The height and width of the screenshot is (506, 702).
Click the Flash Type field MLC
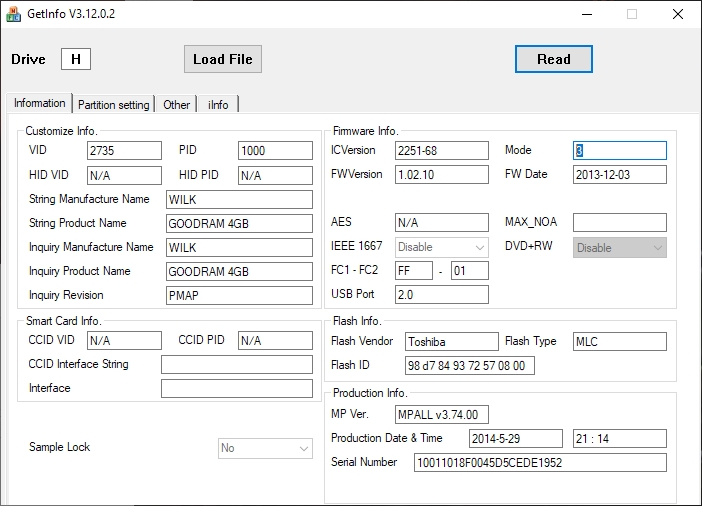pos(620,342)
